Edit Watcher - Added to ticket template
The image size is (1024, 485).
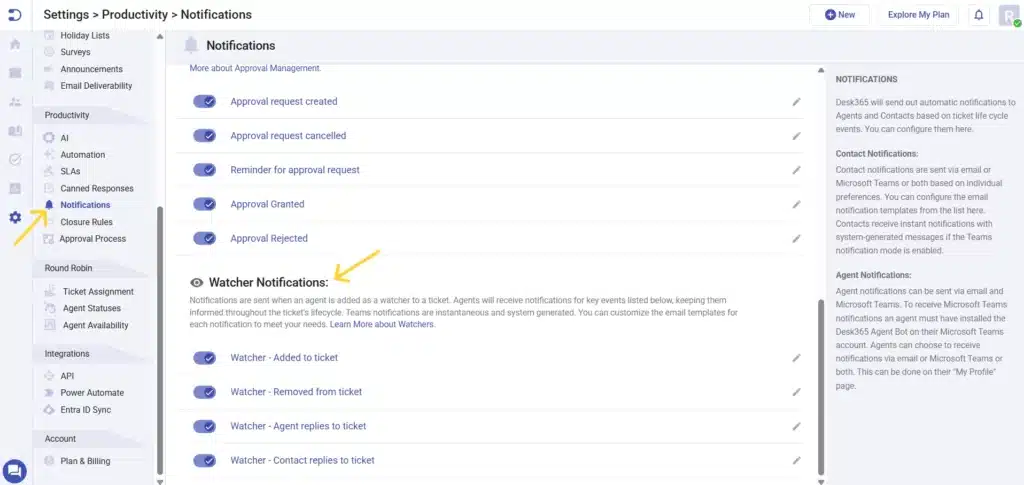[x=796, y=358]
